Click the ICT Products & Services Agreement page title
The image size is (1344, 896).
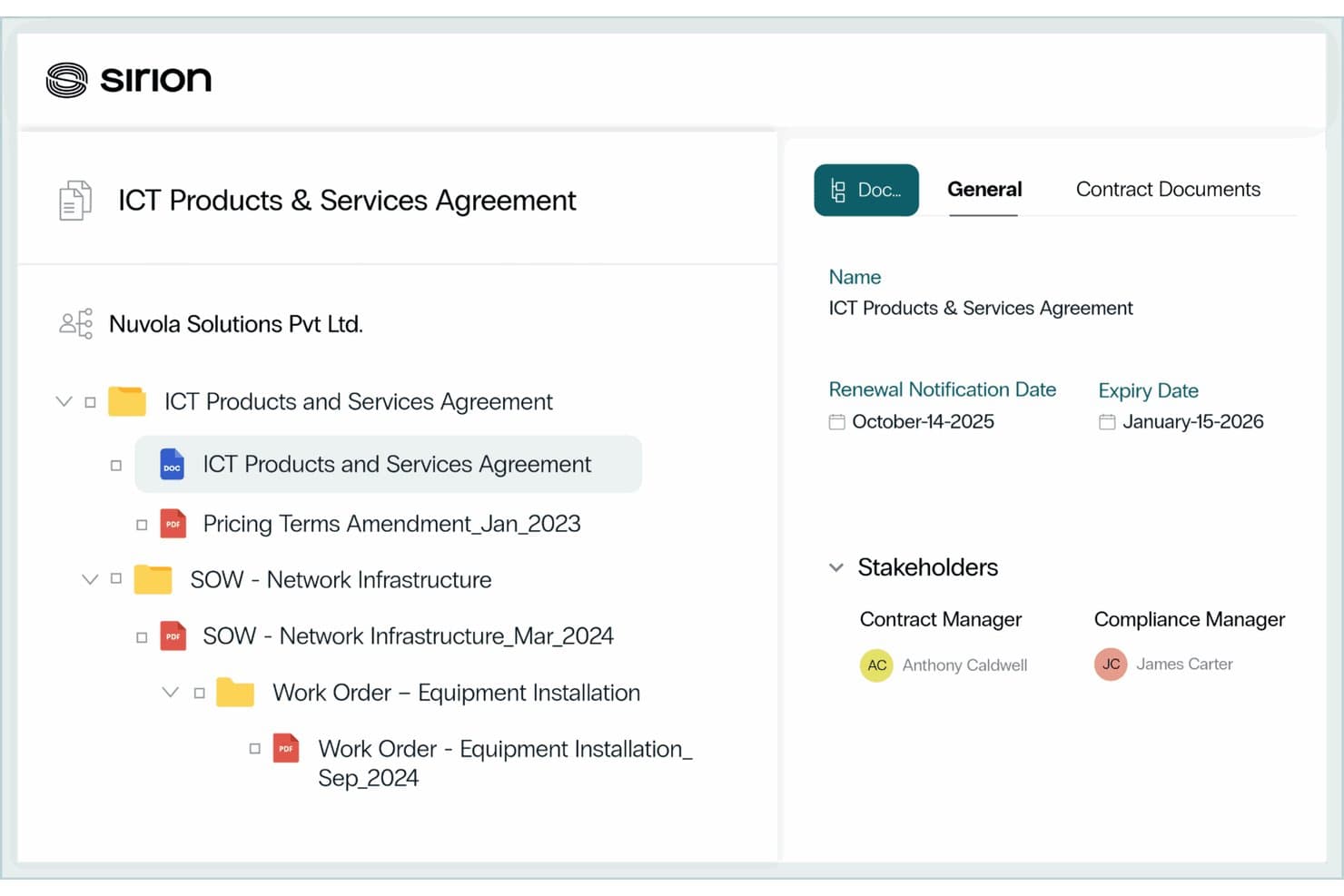tap(347, 201)
